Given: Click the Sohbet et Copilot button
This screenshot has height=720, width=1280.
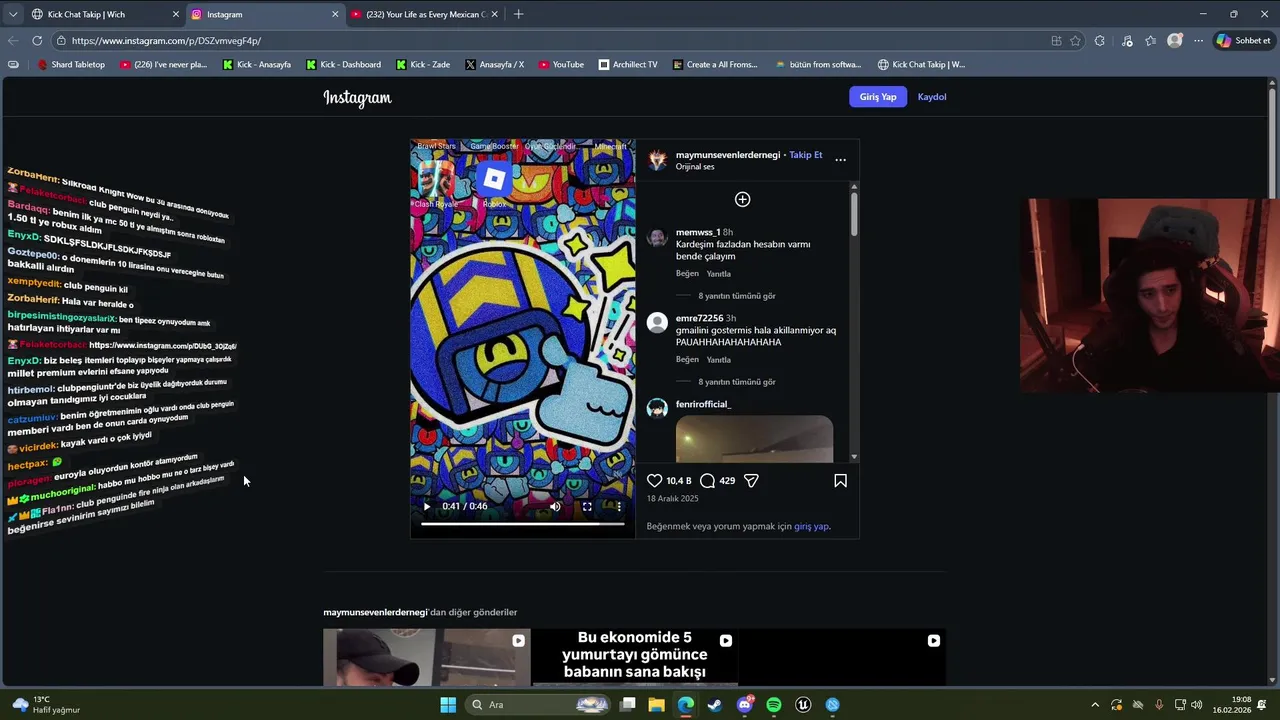Looking at the screenshot, I should 1243,41.
